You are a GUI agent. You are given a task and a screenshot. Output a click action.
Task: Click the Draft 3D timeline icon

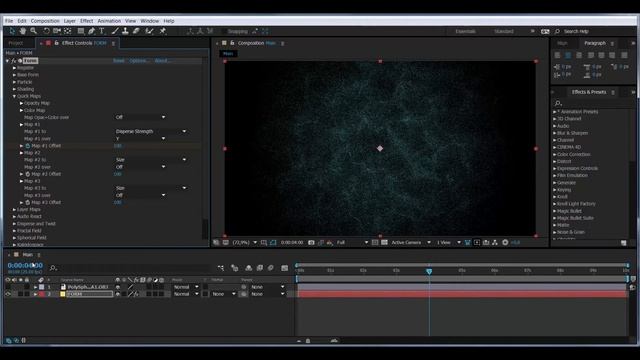(x=235, y=268)
